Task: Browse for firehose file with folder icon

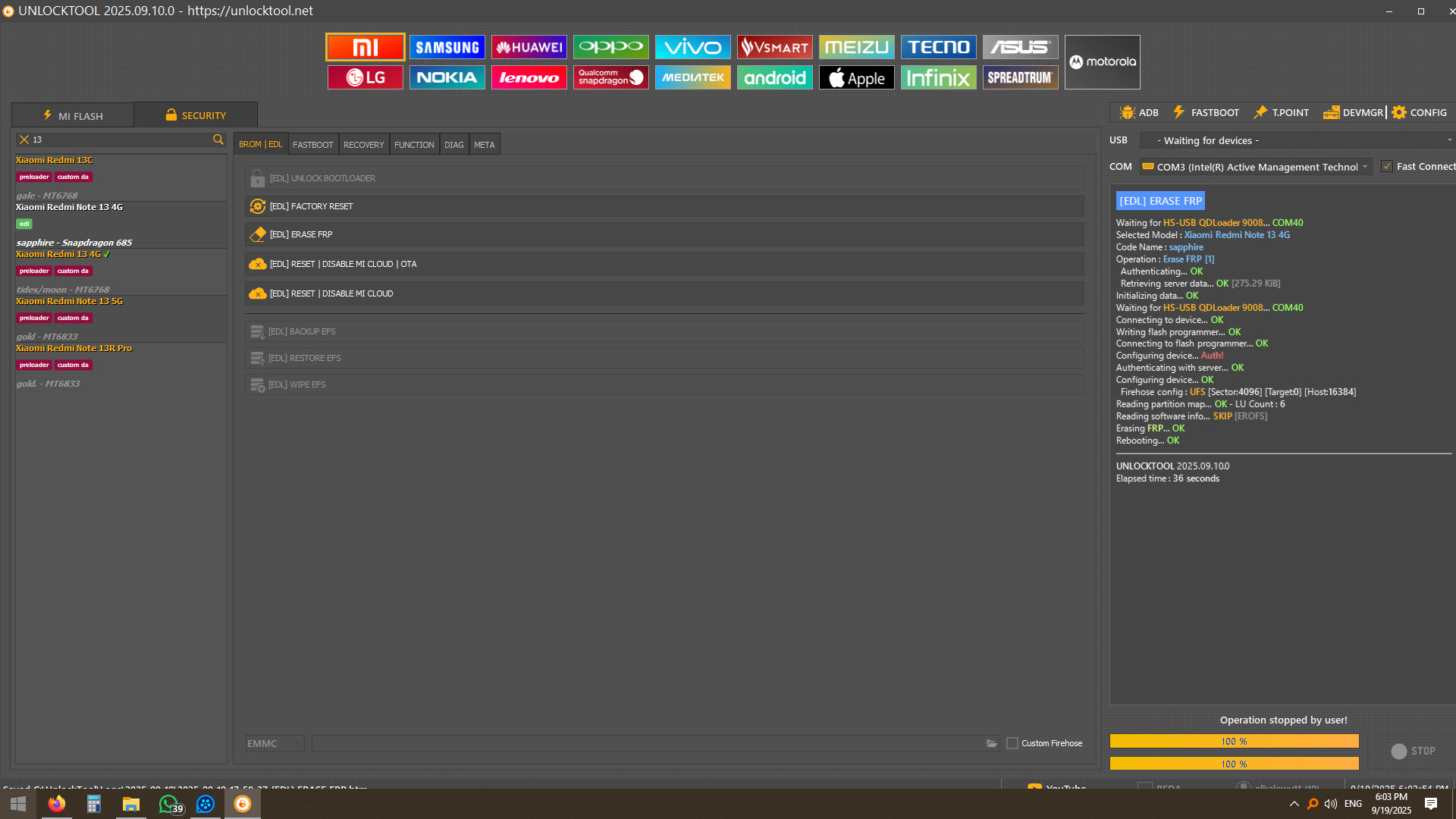Action: click(991, 743)
